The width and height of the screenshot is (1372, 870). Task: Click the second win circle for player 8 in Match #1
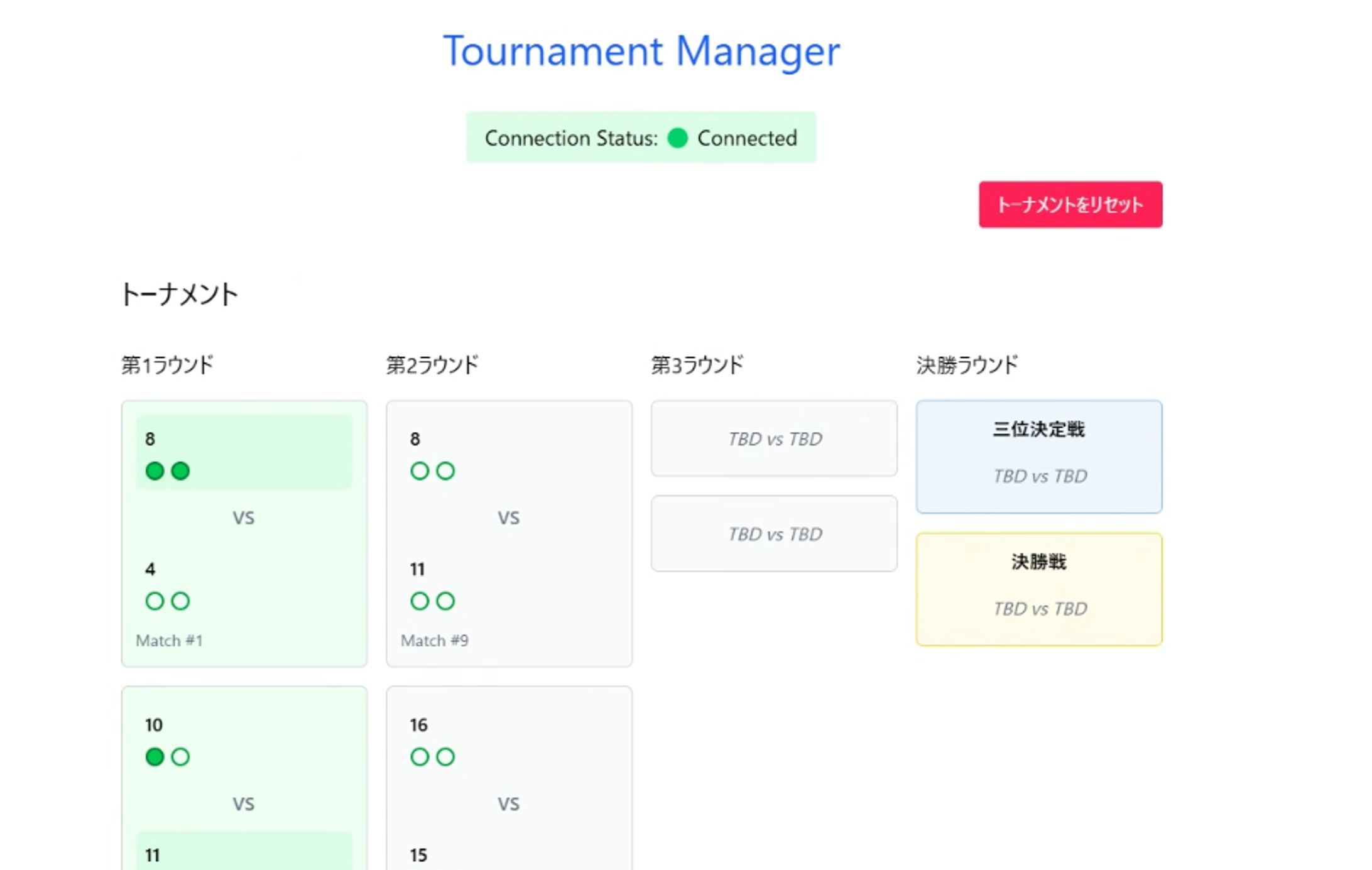coord(180,470)
